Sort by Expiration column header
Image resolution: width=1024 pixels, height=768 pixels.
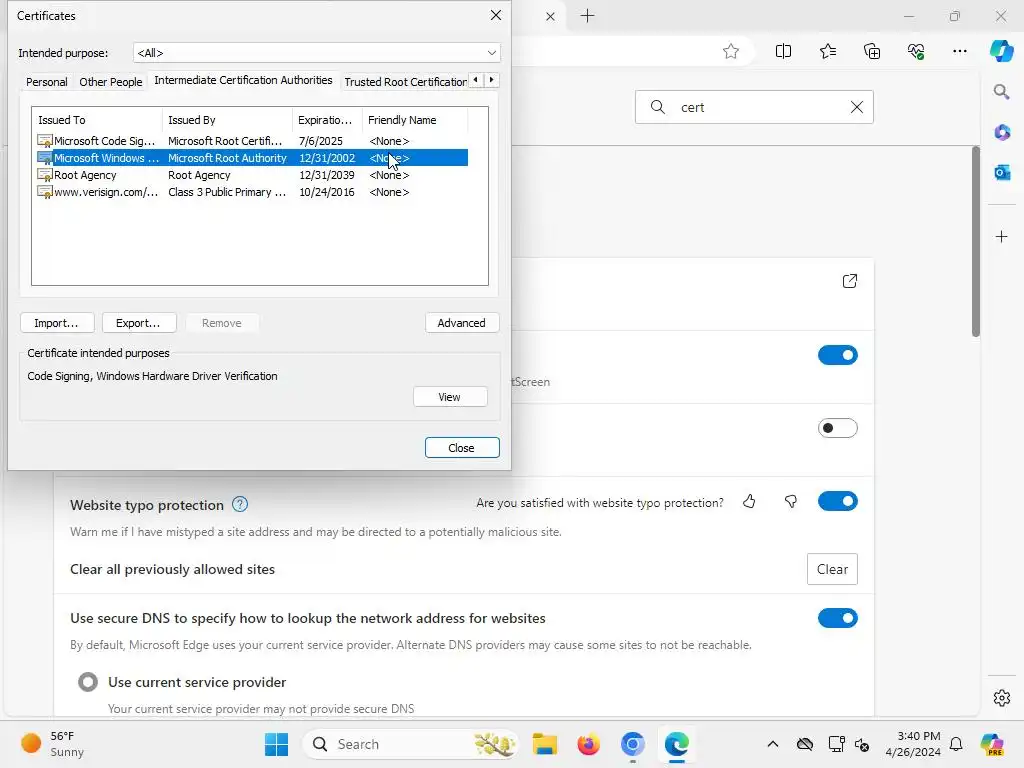pos(327,120)
